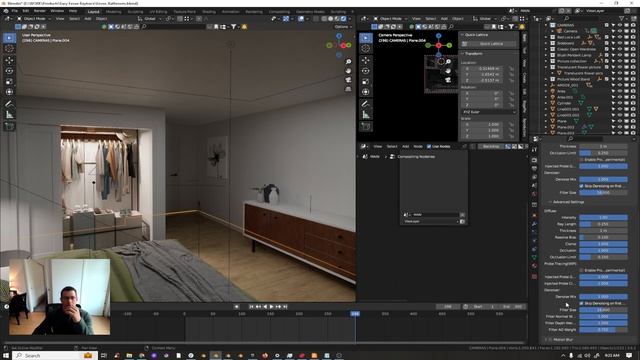Switch to the Compositing workspace tab

(x=279, y=12)
